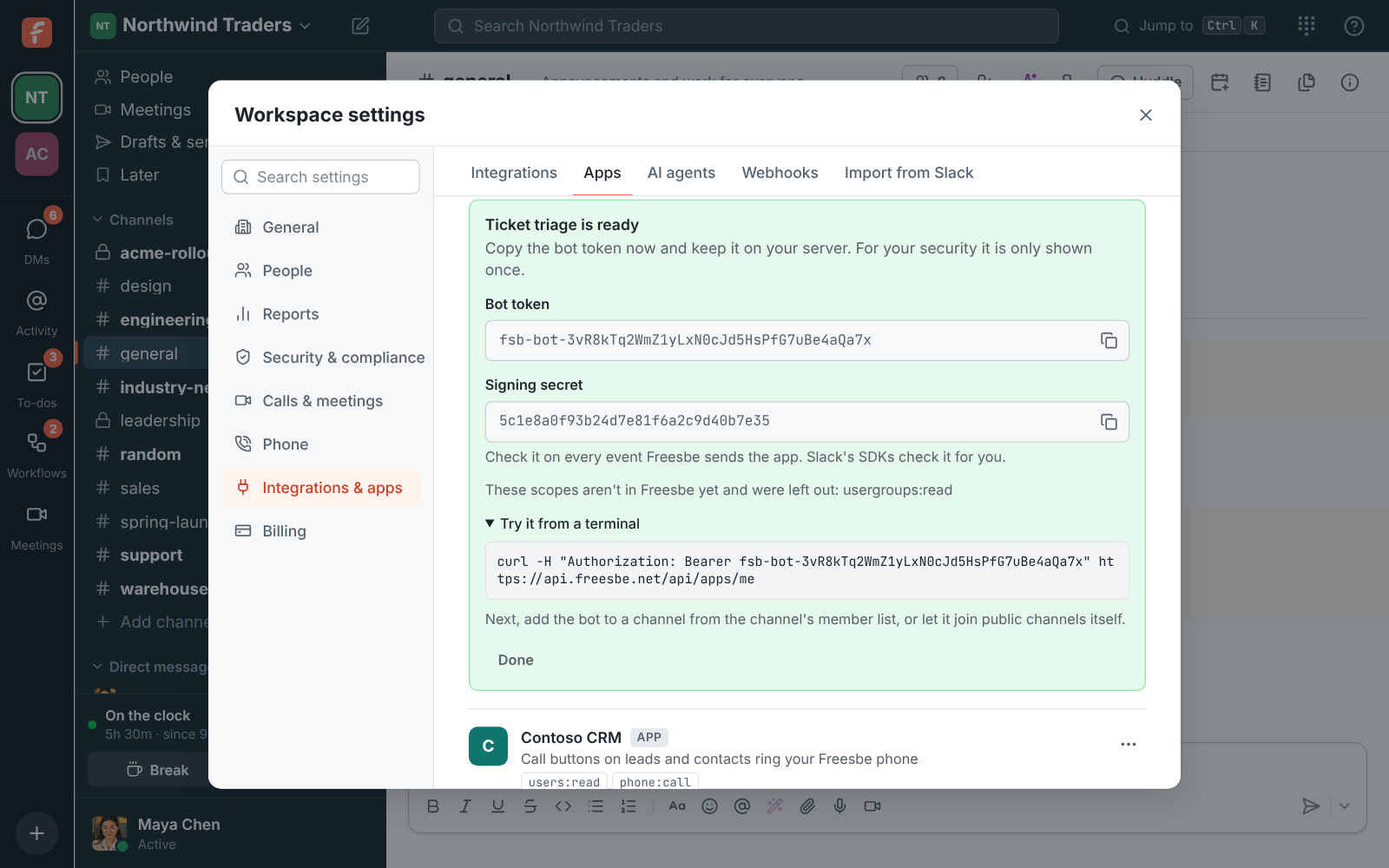1389x868 pixels.
Task: Open the Phone settings section
Action: pyautogui.click(x=321, y=444)
